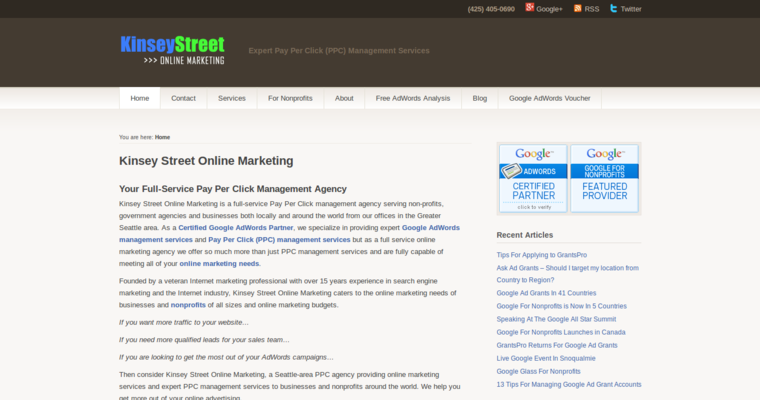Open the Google for Nonprofits Featured Provider badge
Image resolution: width=760 pixels, height=400 pixels.
pyautogui.click(x=605, y=178)
